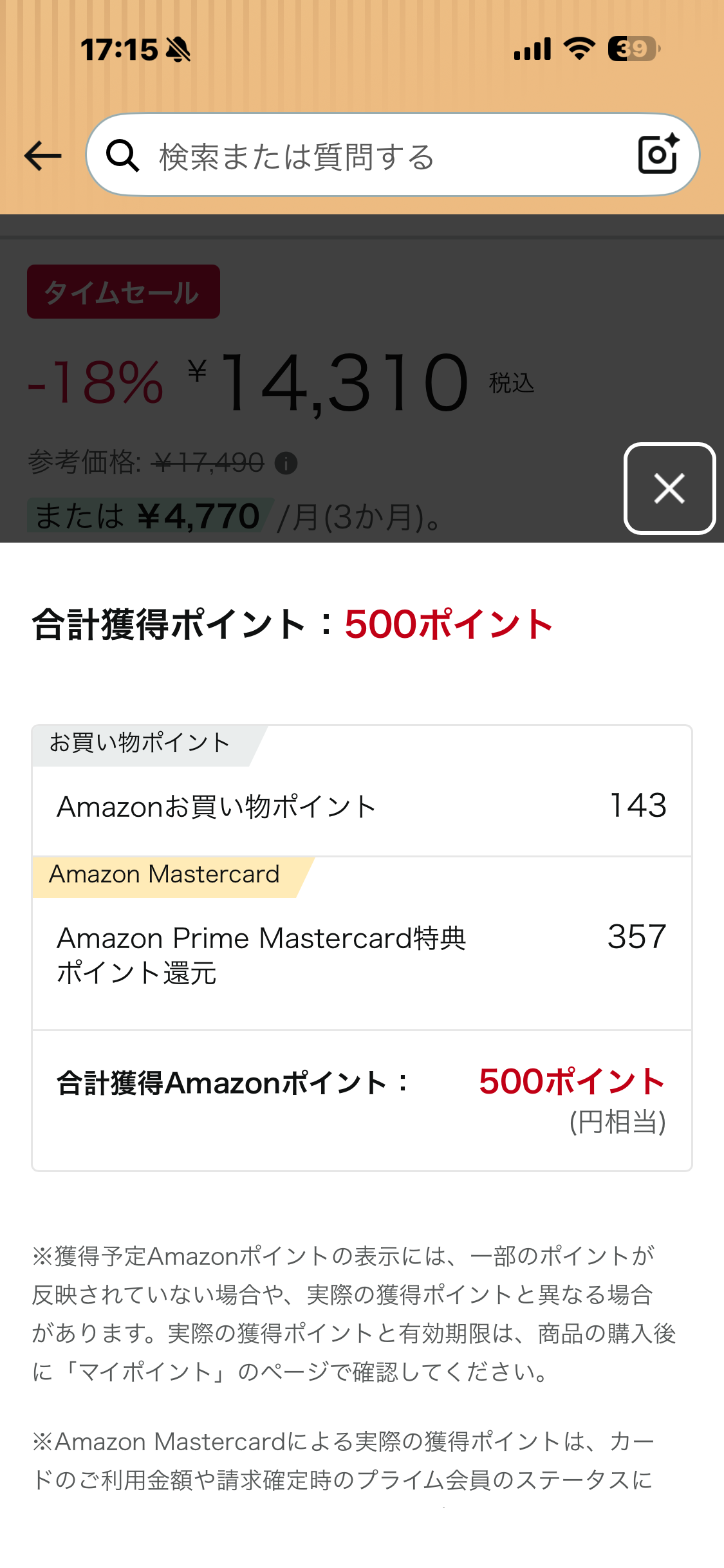The height and width of the screenshot is (1568, 724).
Task: Close the points popup with X
Action: pos(669,488)
